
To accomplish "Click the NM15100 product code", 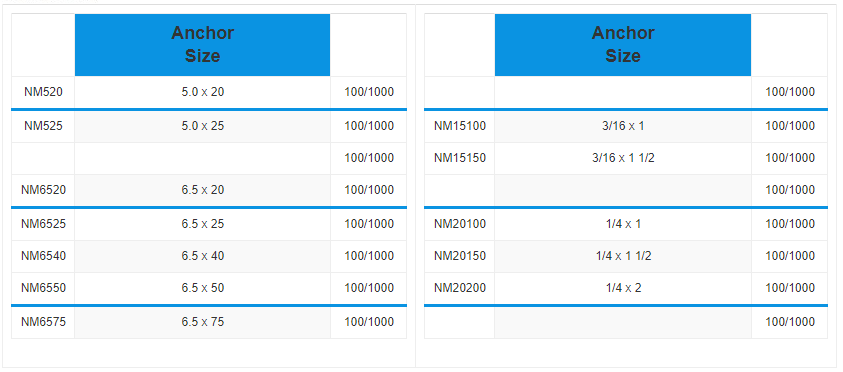I will pos(460,126).
